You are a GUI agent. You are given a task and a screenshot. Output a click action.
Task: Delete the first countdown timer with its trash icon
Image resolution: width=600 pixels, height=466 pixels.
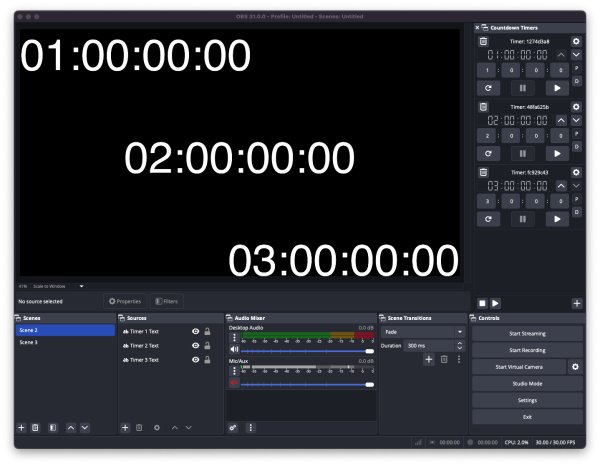482,41
